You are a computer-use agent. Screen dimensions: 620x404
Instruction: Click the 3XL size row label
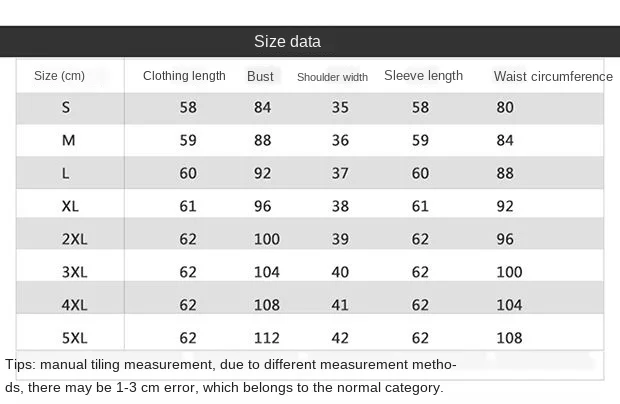pyautogui.click(x=74, y=272)
